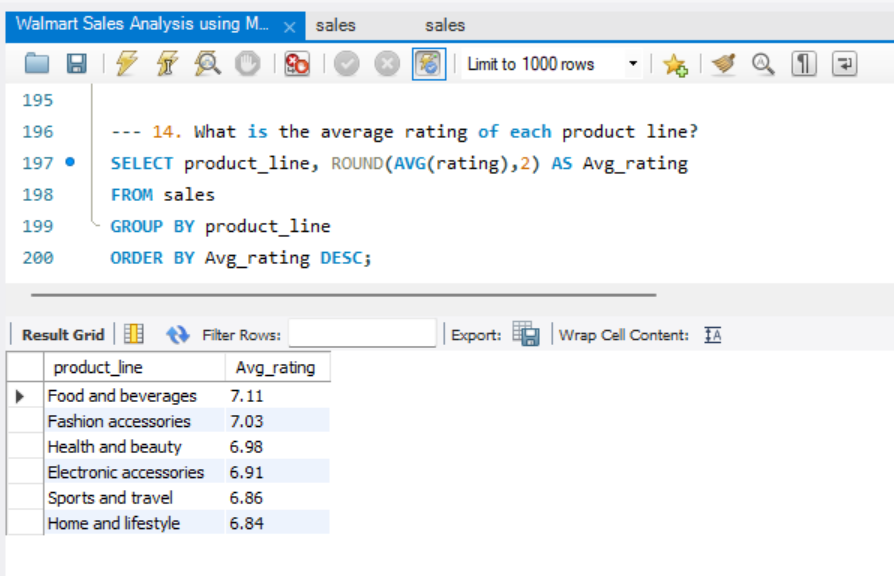Viewport: 894px width, 576px height.
Task: Switch to the first sales tab
Action: (x=335, y=25)
